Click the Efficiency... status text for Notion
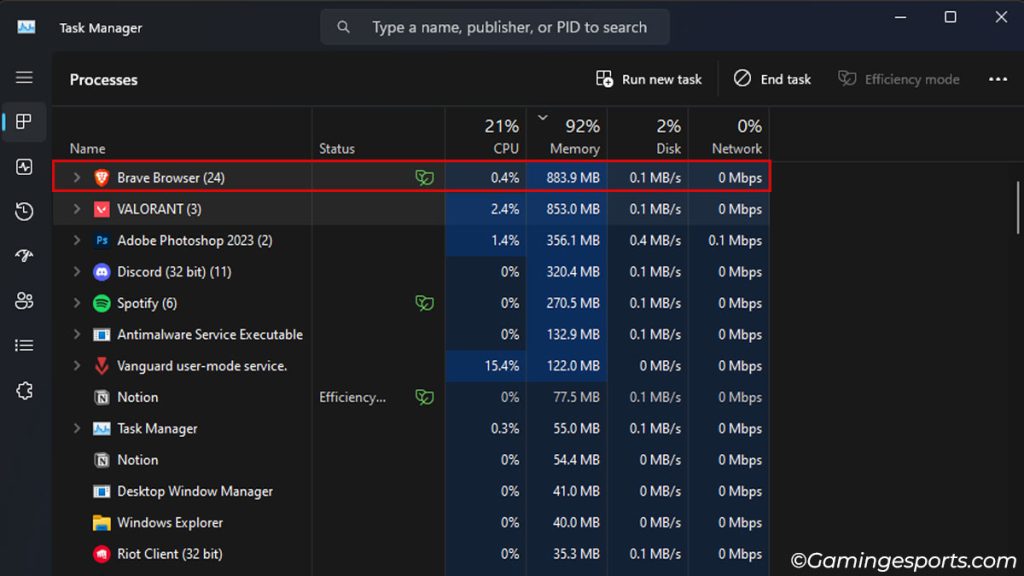 pyautogui.click(x=352, y=397)
